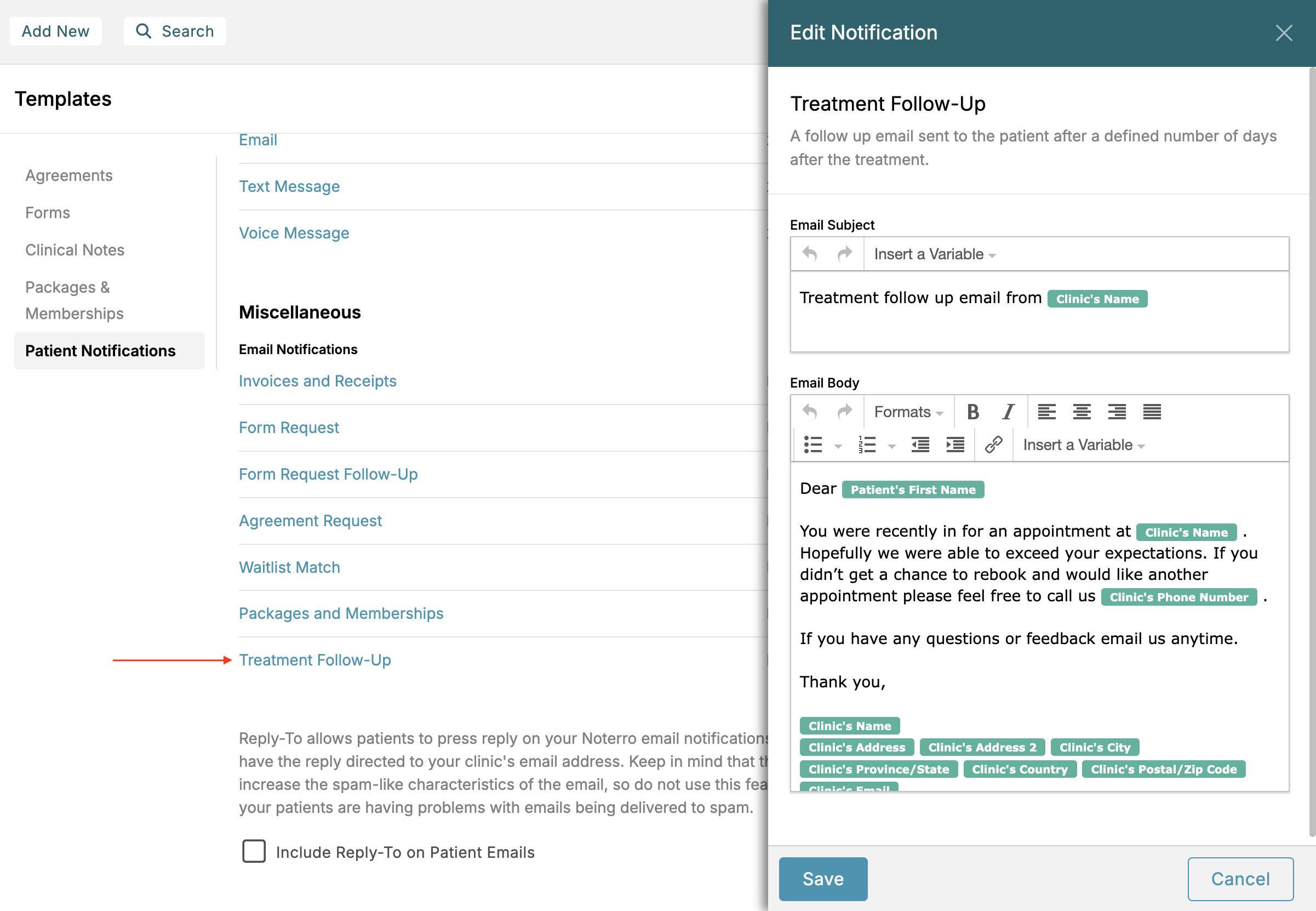Enable Include Reply-To on Patient Emails
The image size is (1316, 911).
pyautogui.click(x=254, y=851)
